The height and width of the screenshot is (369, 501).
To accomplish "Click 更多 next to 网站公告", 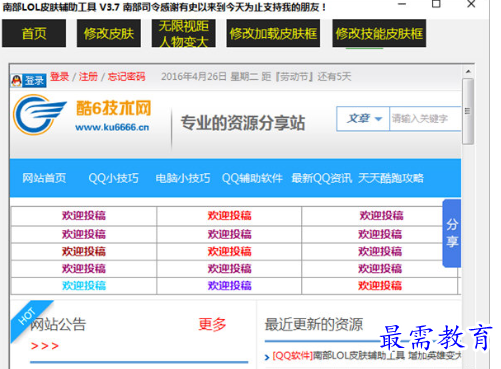I will click(212, 324).
